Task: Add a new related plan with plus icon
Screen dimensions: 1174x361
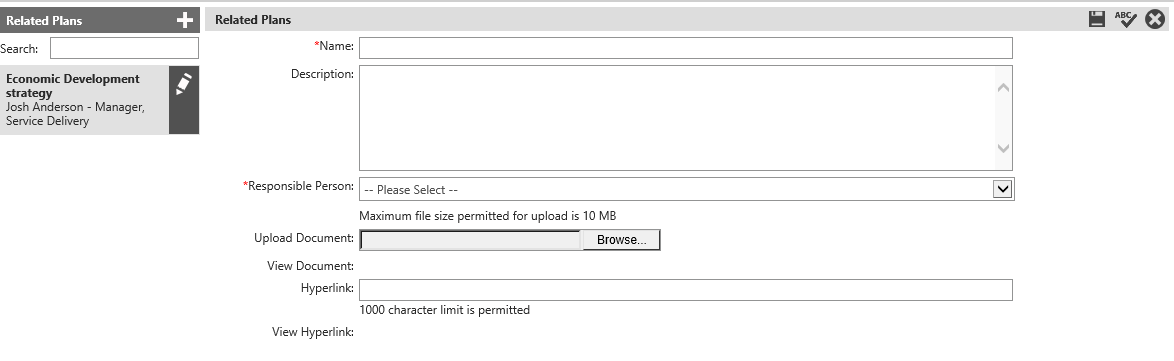Action: (184, 20)
